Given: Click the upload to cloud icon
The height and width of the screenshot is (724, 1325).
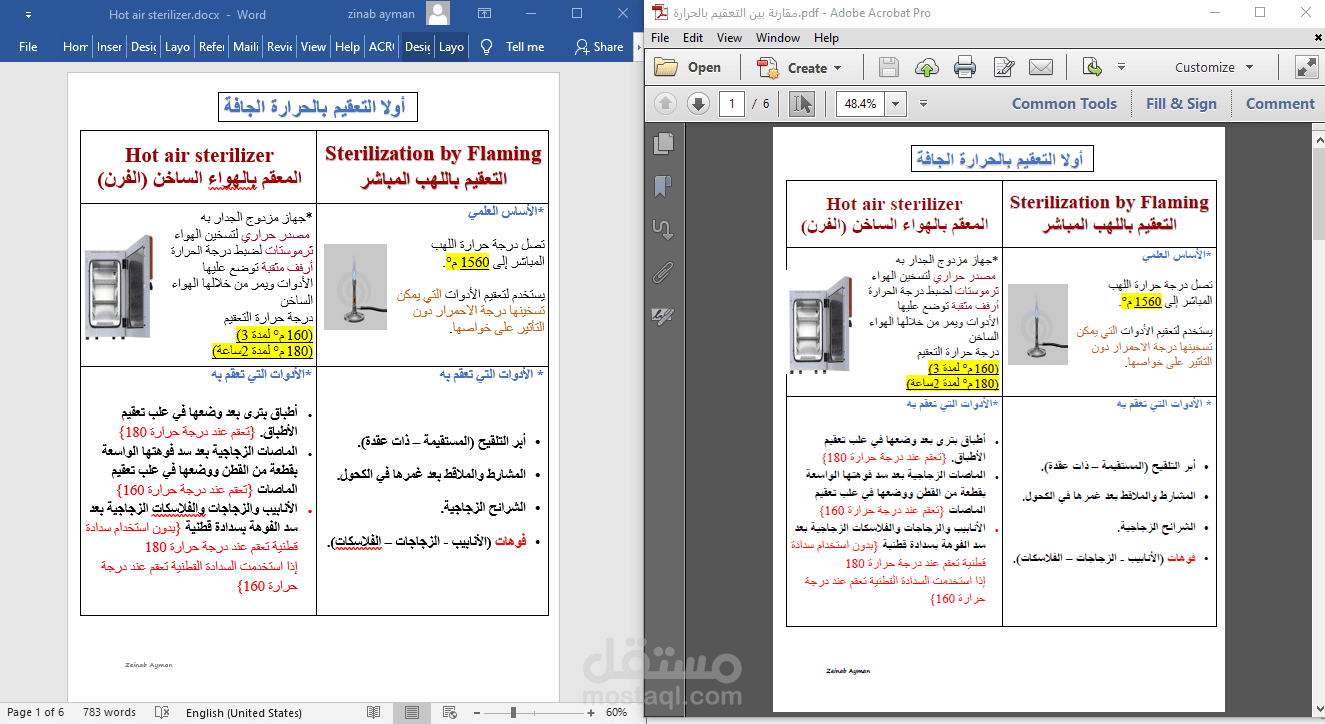Looking at the screenshot, I should [x=927, y=68].
